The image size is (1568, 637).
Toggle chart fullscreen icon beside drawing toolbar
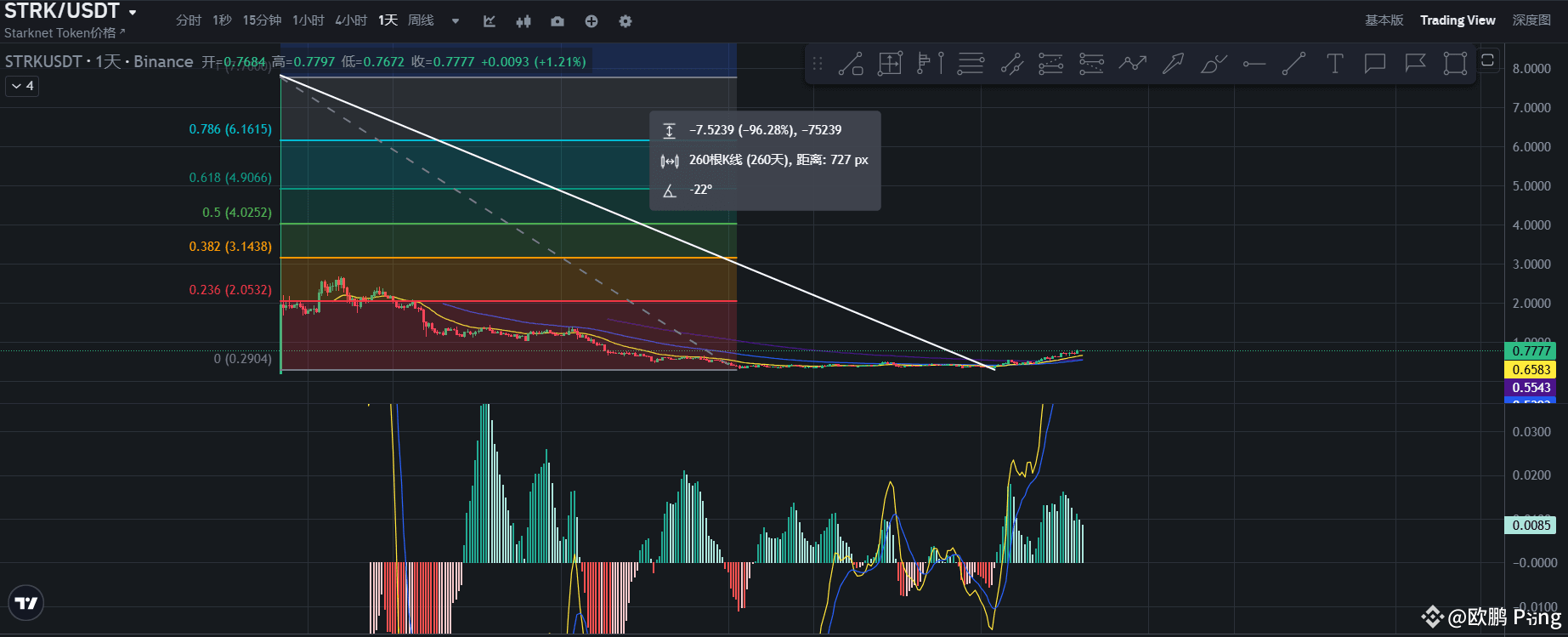tap(1487, 60)
